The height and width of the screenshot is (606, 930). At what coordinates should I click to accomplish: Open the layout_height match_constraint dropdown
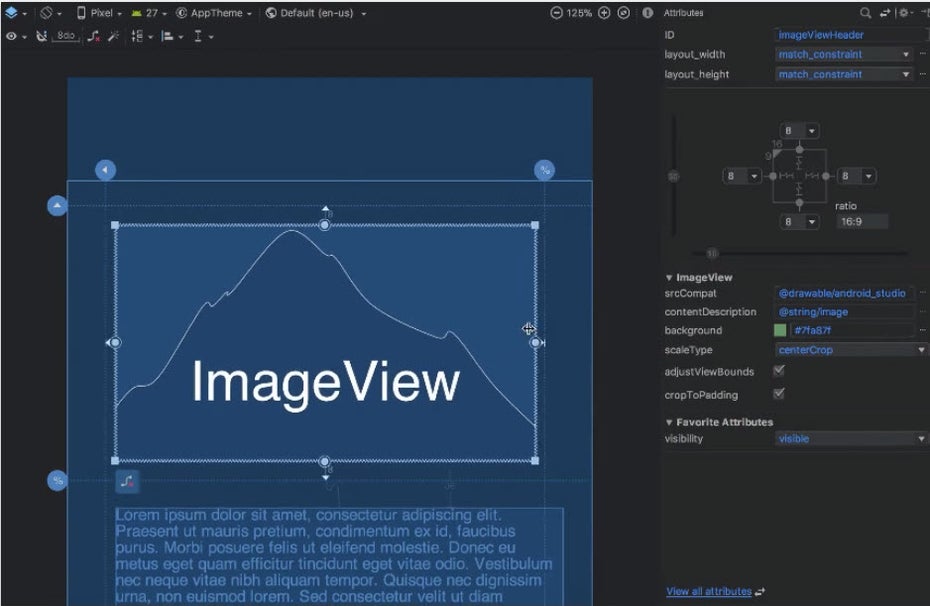coord(843,74)
